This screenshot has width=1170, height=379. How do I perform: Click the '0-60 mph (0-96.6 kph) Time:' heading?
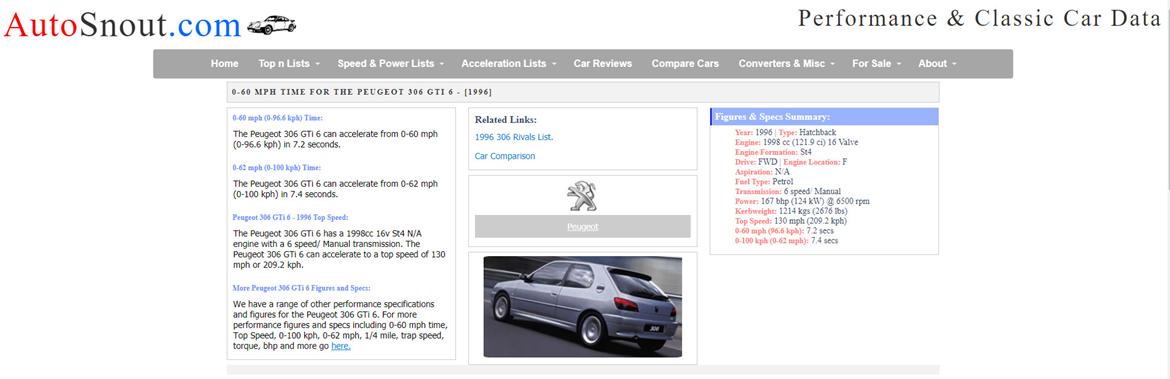click(x=278, y=118)
